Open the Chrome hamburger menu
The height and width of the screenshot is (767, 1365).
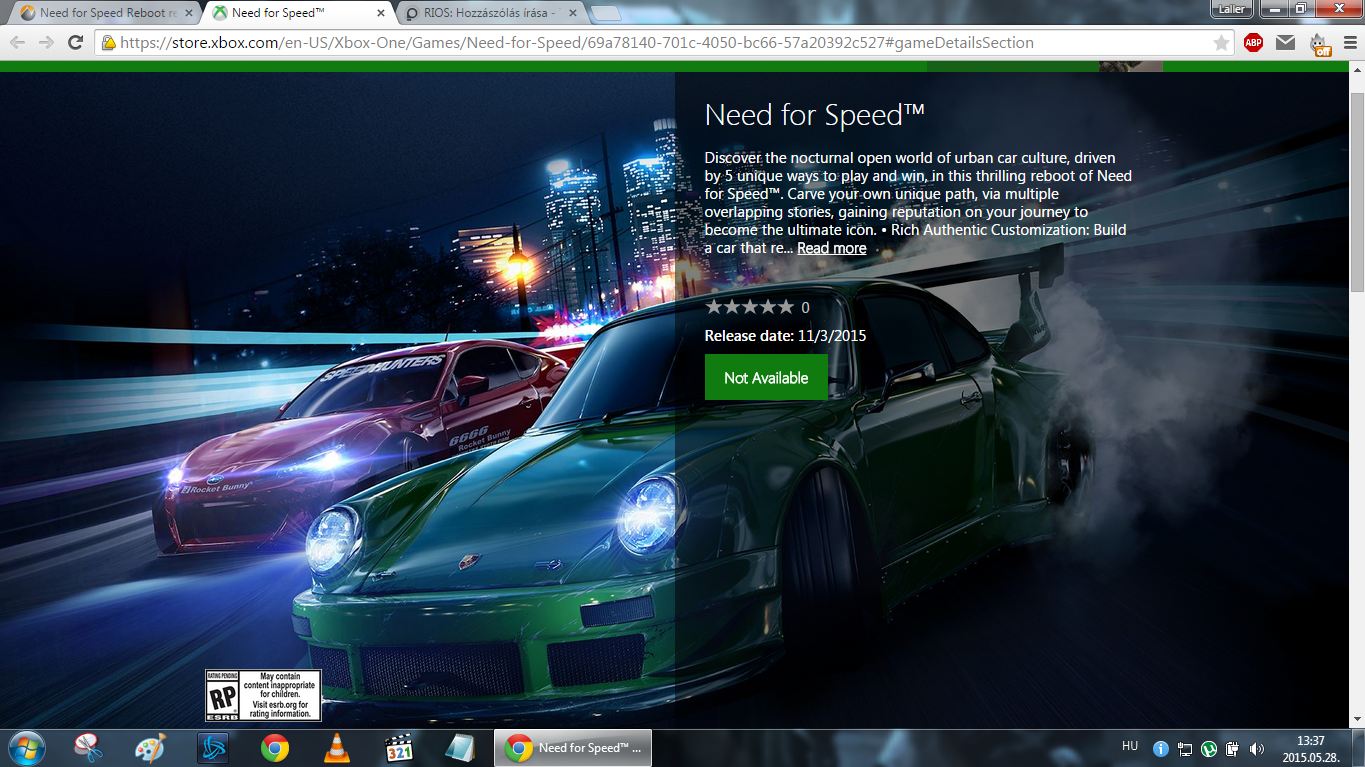coord(1349,43)
